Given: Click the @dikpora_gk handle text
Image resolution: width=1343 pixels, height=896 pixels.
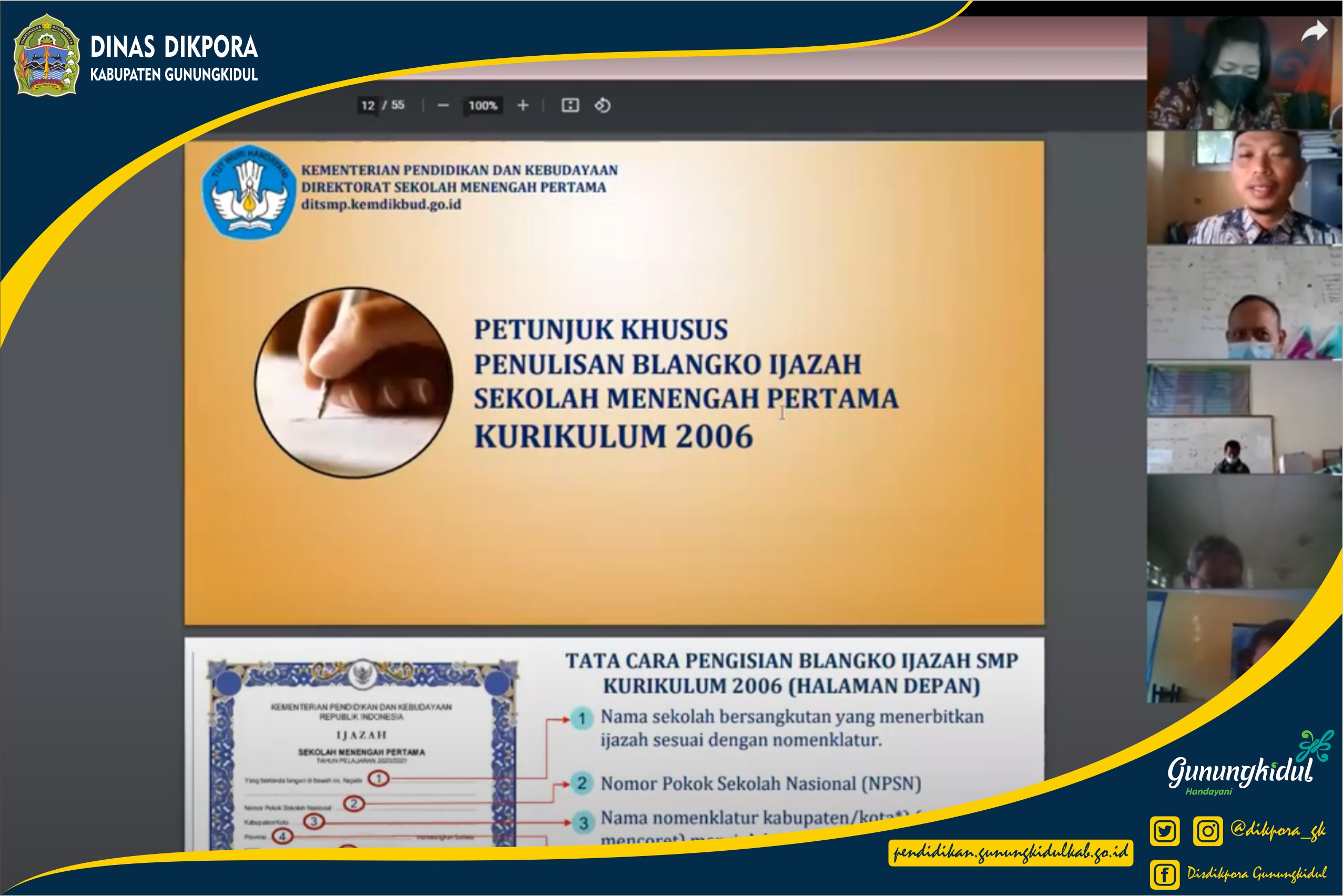Looking at the screenshot, I should 1278,830.
